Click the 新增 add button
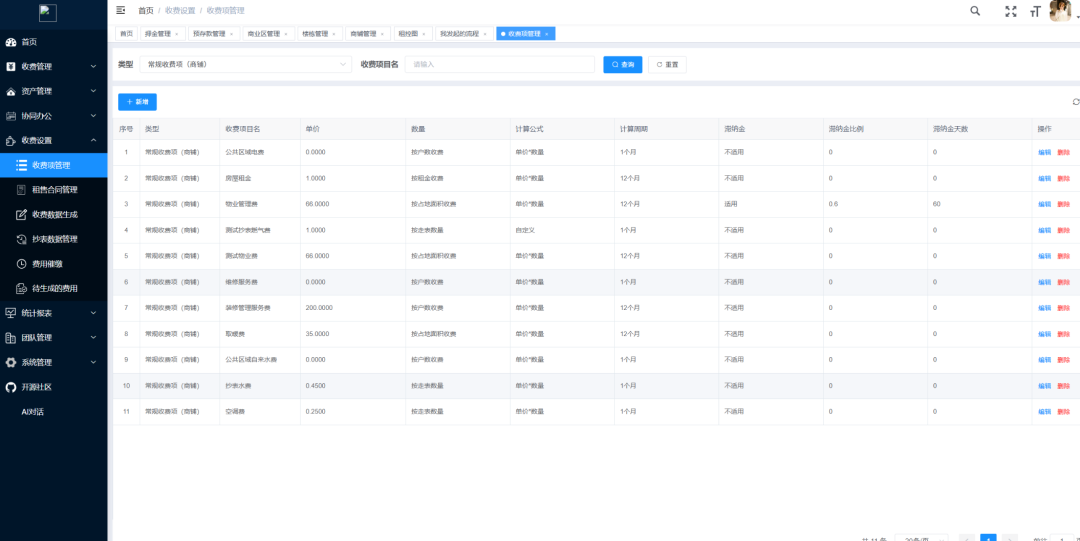Screen dimensions: 1080x541 (137, 101)
